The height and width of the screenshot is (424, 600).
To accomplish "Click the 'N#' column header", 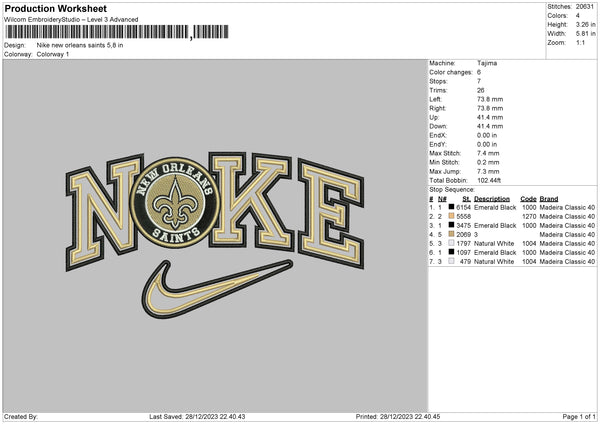I will pyautogui.click(x=442, y=199).
